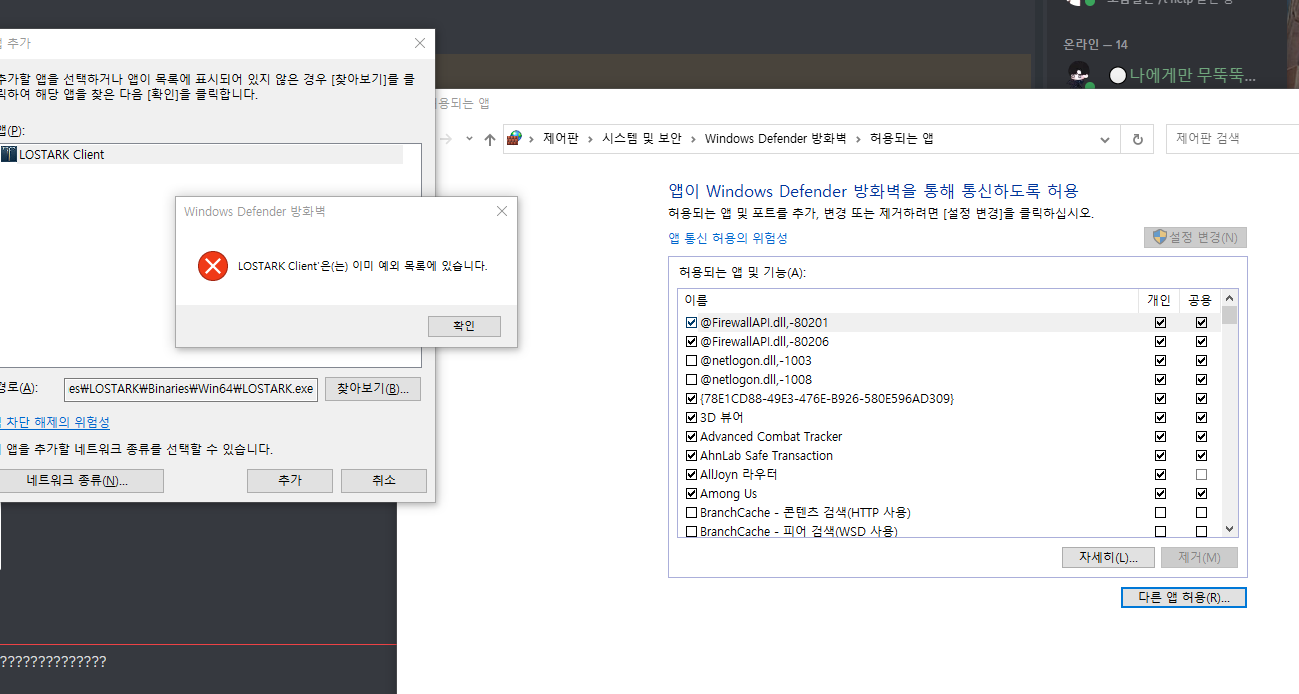Open 네트워크 종류(N)... settings
This screenshot has width=1299, height=694.
point(79,481)
